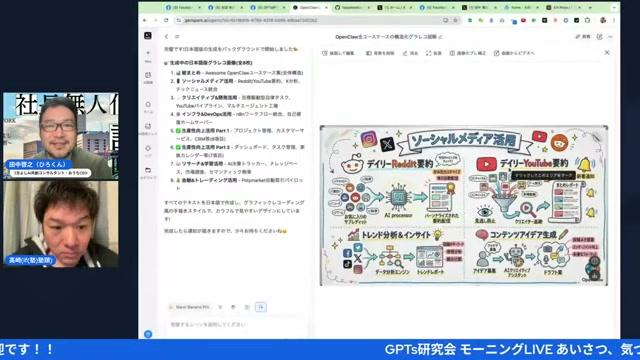Image resolution: width=640 pixels, height=360 pixels.
Task: Open the Nano Banana Pro model selector
Action: tap(189, 307)
